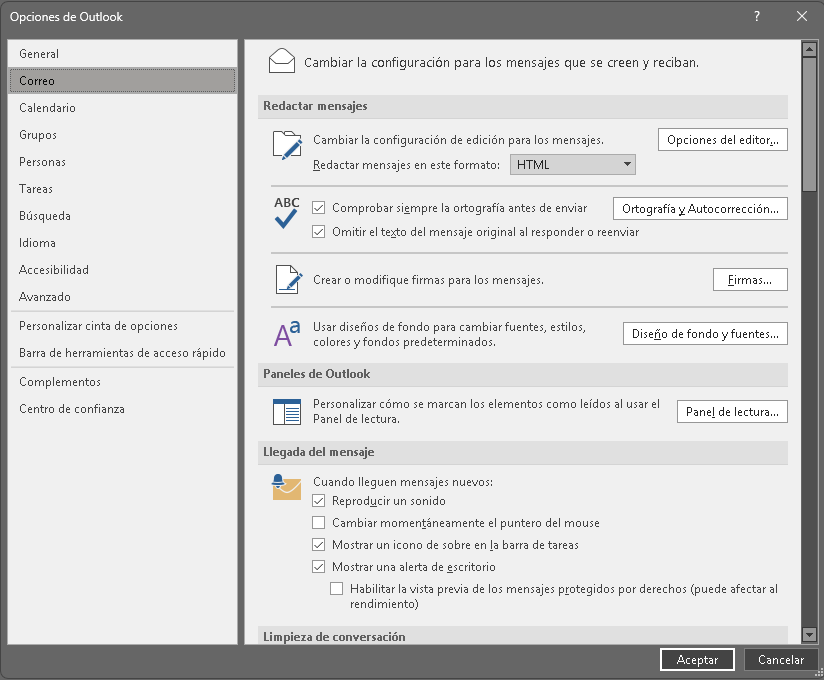Viewport: 824px width, 680px height.
Task: Toggle Mostrar un icono de sobre checkbox
Action: (x=318, y=545)
